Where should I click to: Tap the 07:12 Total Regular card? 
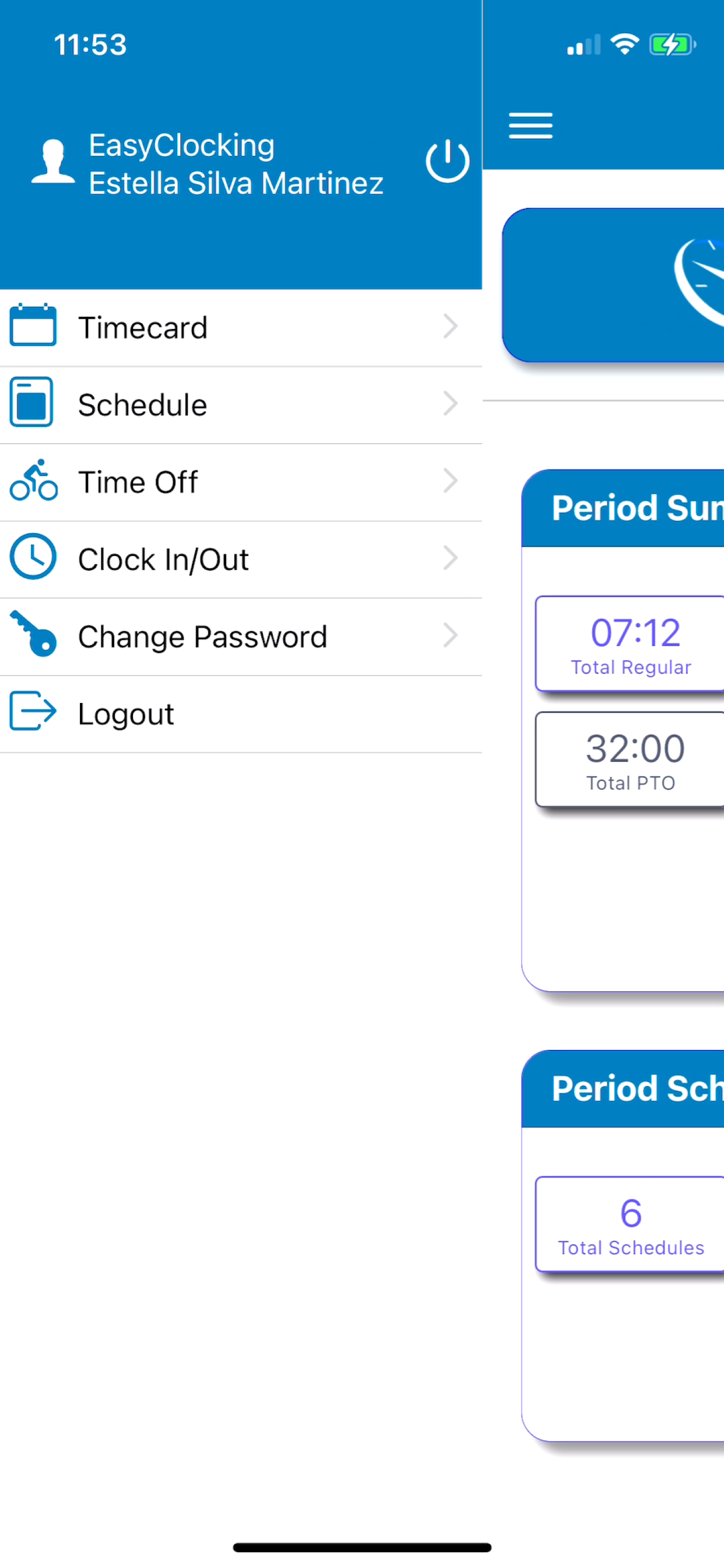pyautogui.click(x=630, y=644)
